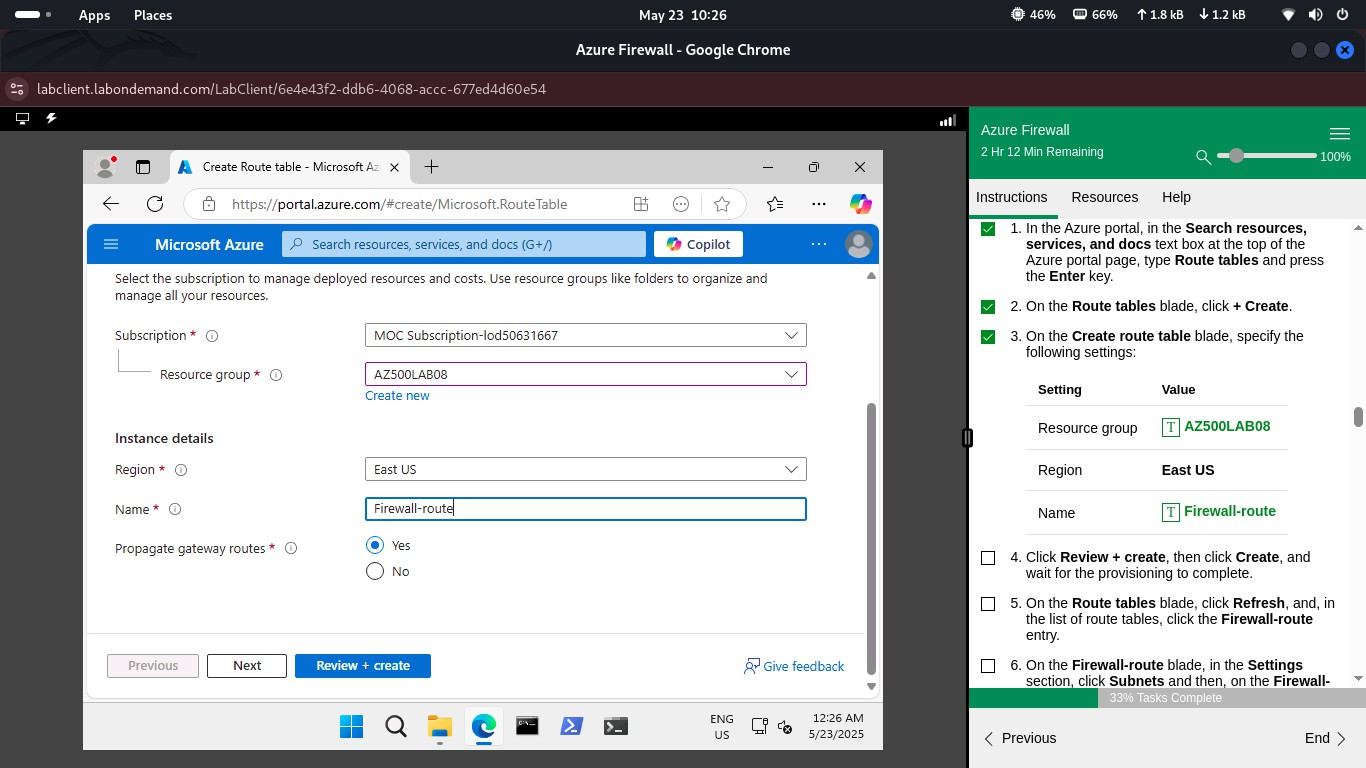Open PowerShell from the taskbar
Viewport: 1366px width, 768px height.
571,726
